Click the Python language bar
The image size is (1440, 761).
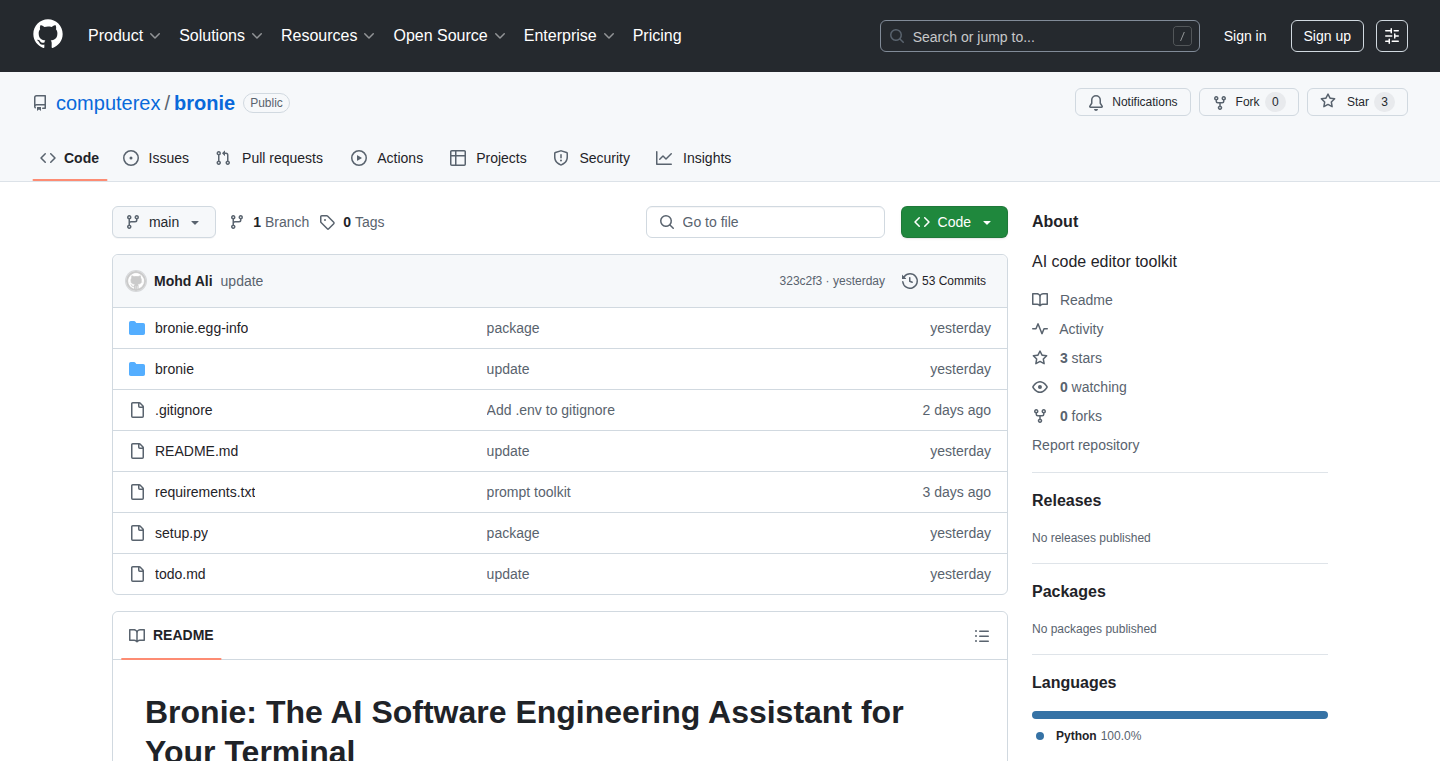pos(1180,715)
